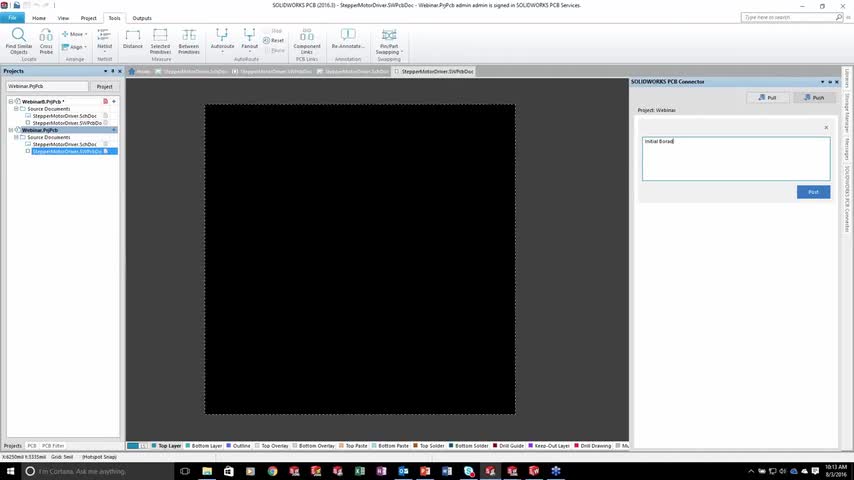This screenshot has width=854, height=480.
Task: Switch to PCB Filter panel tab
Action: click(53, 446)
